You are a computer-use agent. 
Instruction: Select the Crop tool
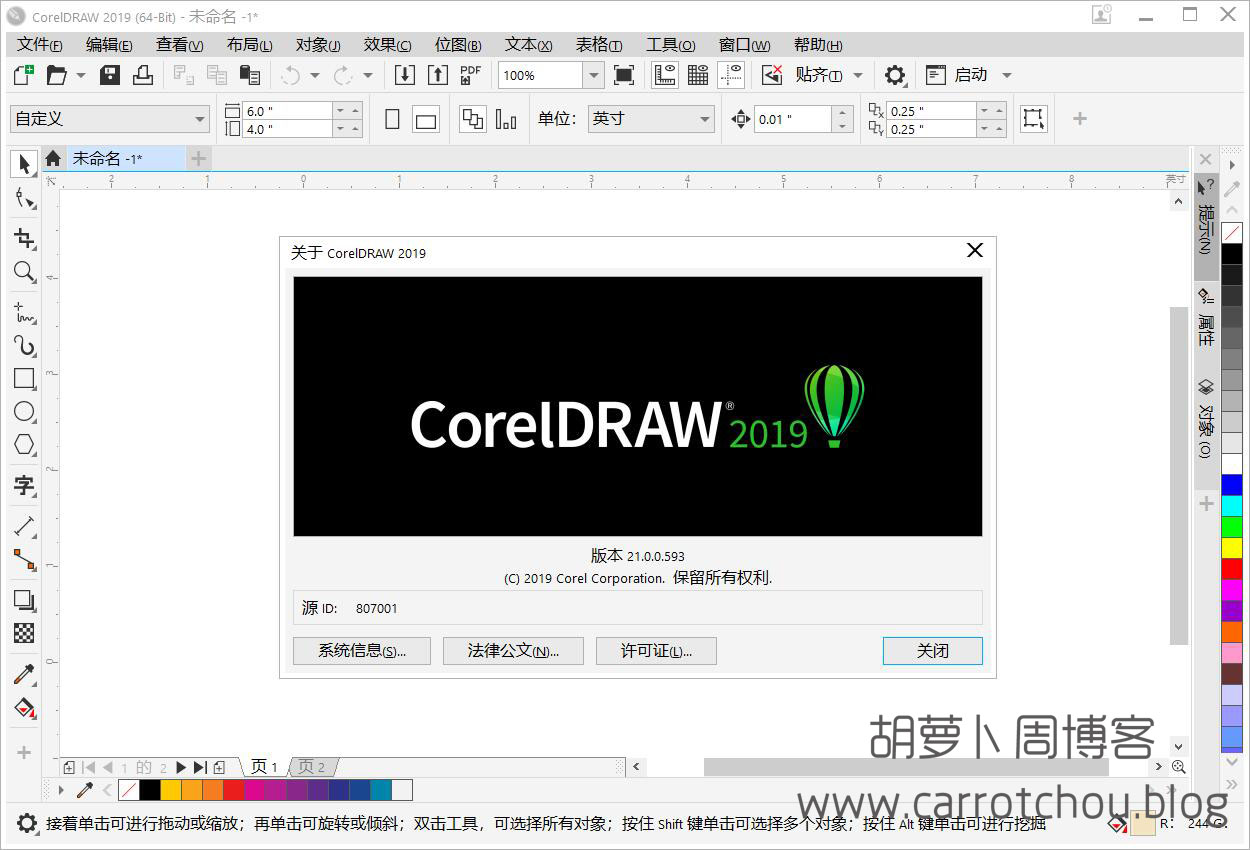(24, 238)
